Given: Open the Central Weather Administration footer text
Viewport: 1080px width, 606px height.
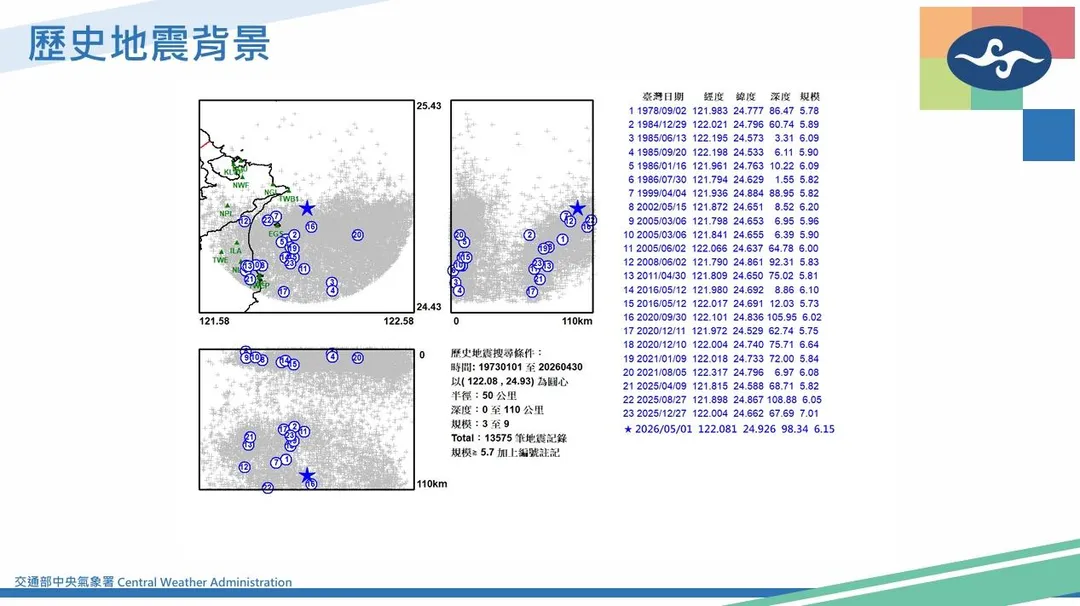Looking at the screenshot, I should point(153,582).
